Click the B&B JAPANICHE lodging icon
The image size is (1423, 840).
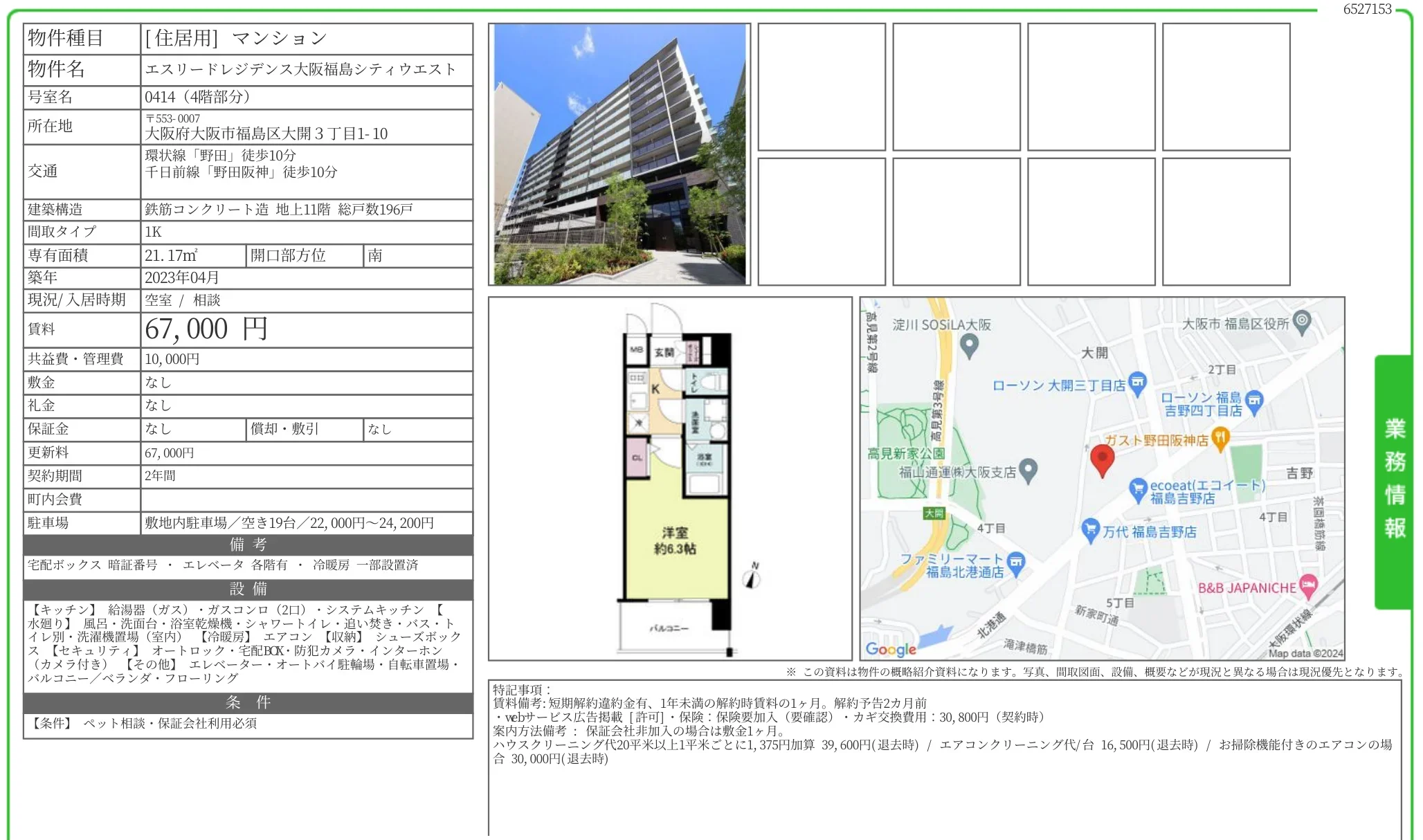coord(1307,587)
